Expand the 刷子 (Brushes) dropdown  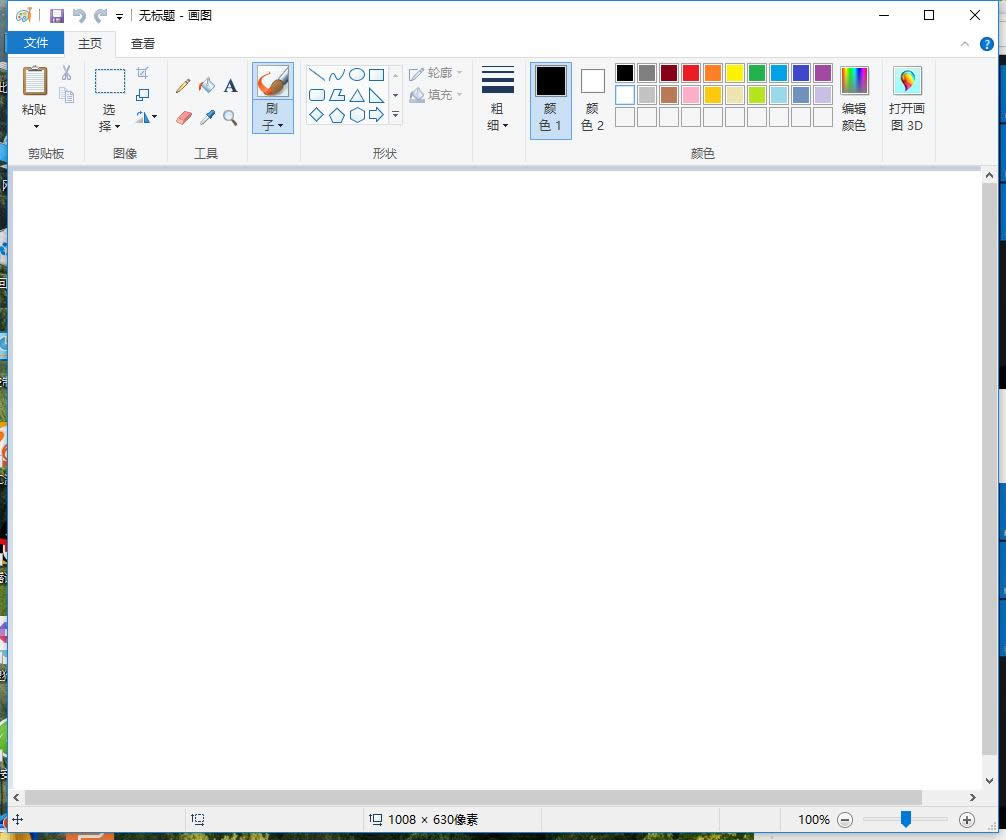pyautogui.click(x=272, y=122)
